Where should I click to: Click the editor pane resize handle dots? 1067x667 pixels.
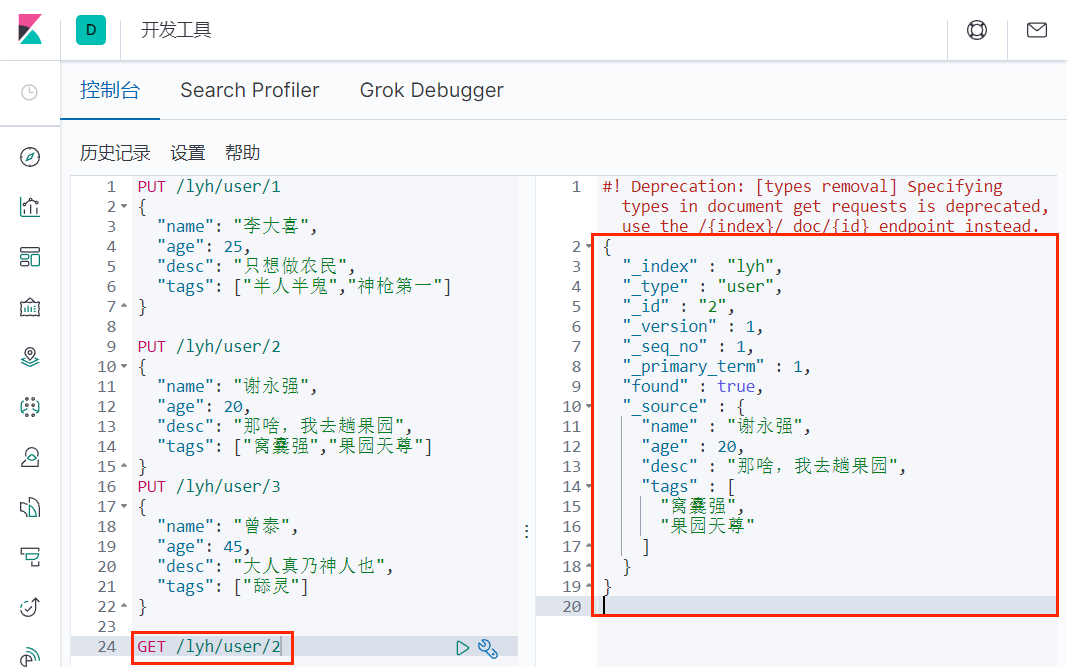coord(527,532)
